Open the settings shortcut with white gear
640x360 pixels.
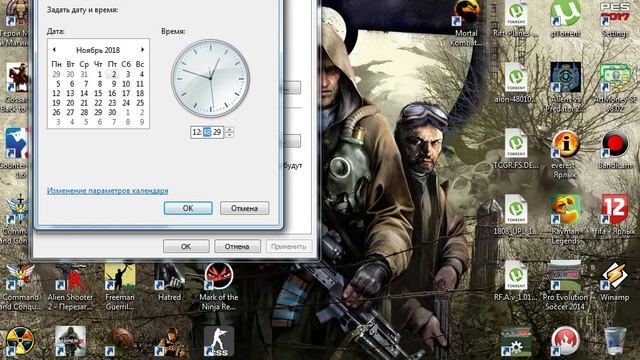516,342
